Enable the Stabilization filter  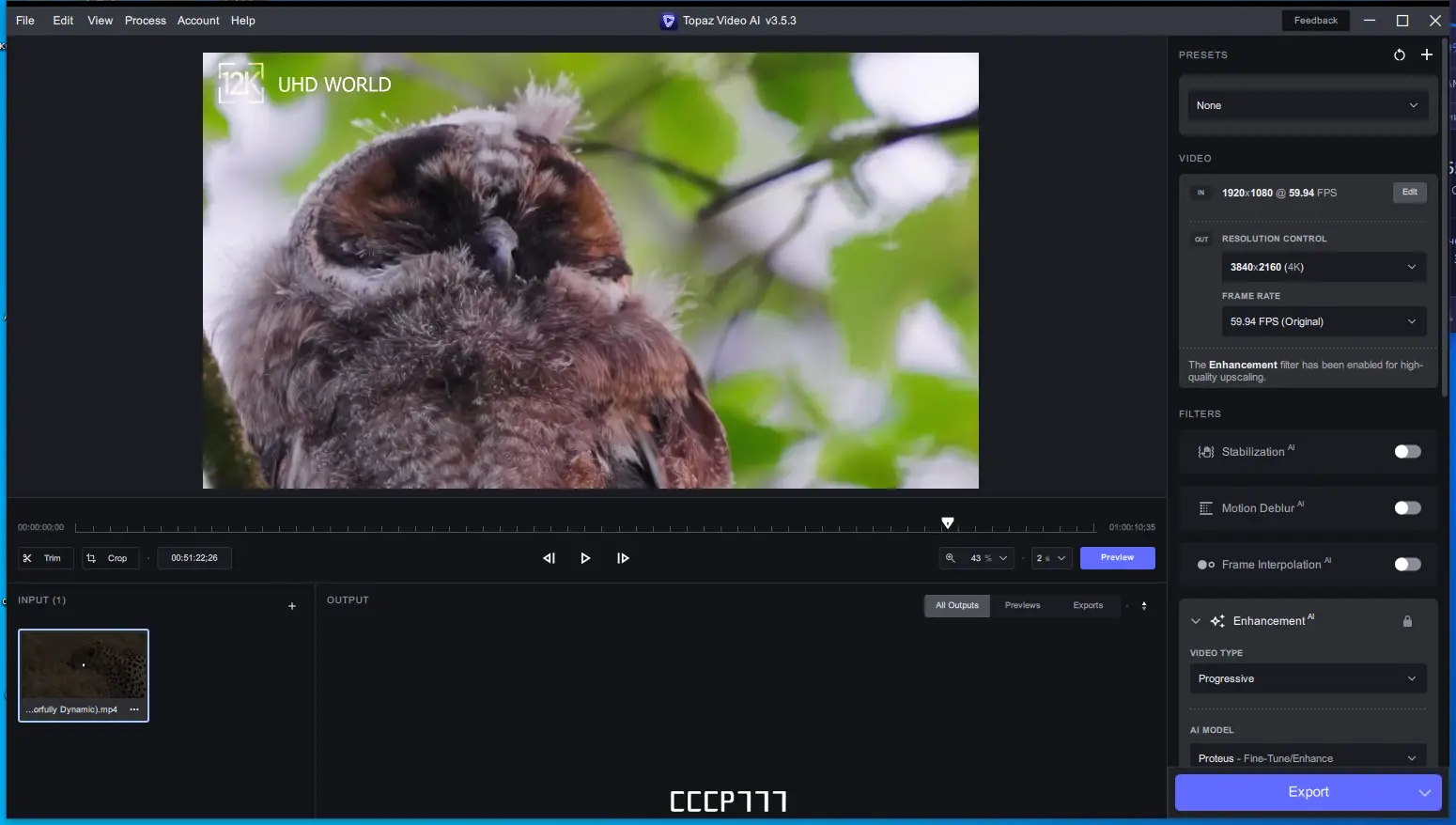[1407, 452]
